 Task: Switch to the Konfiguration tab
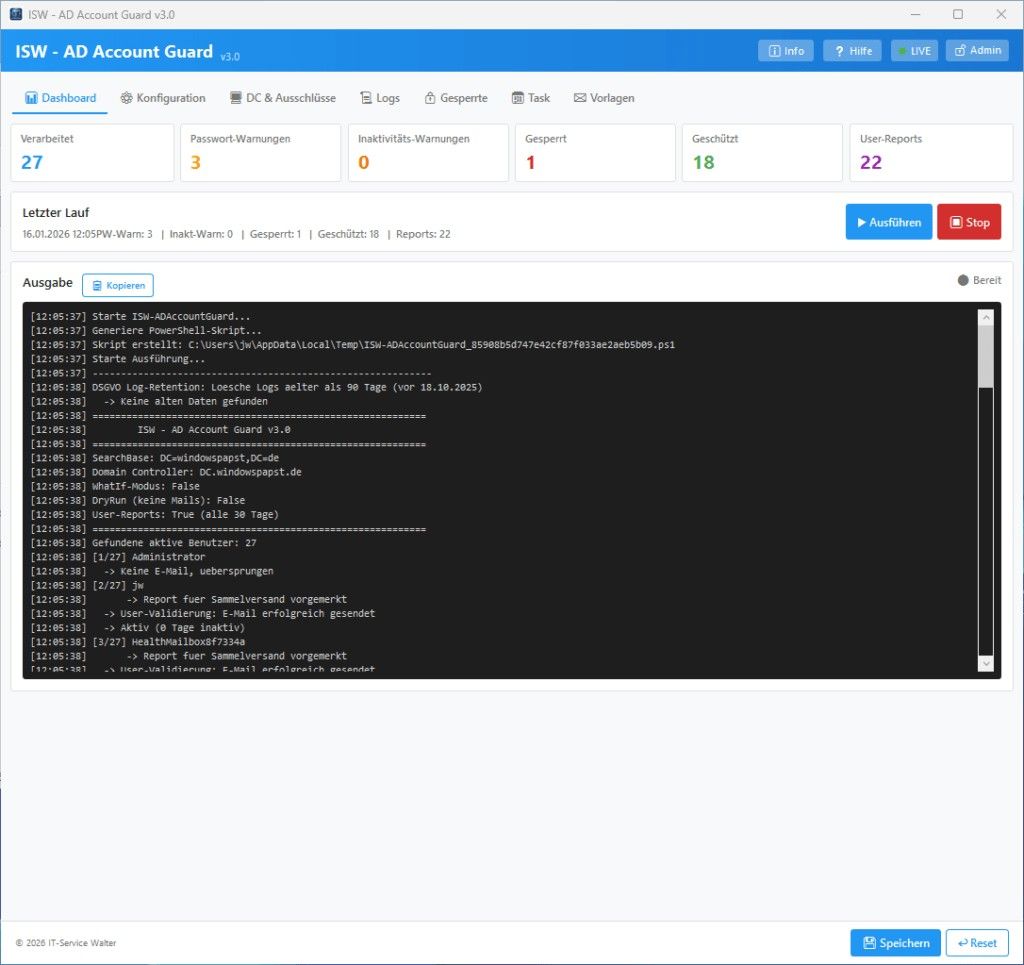tap(163, 98)
